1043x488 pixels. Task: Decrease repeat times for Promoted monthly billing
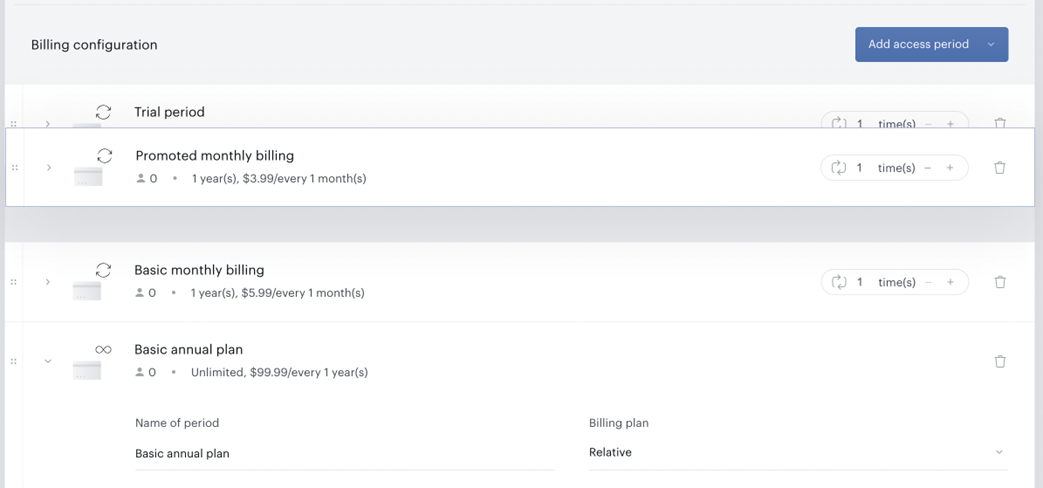point(929,168)
